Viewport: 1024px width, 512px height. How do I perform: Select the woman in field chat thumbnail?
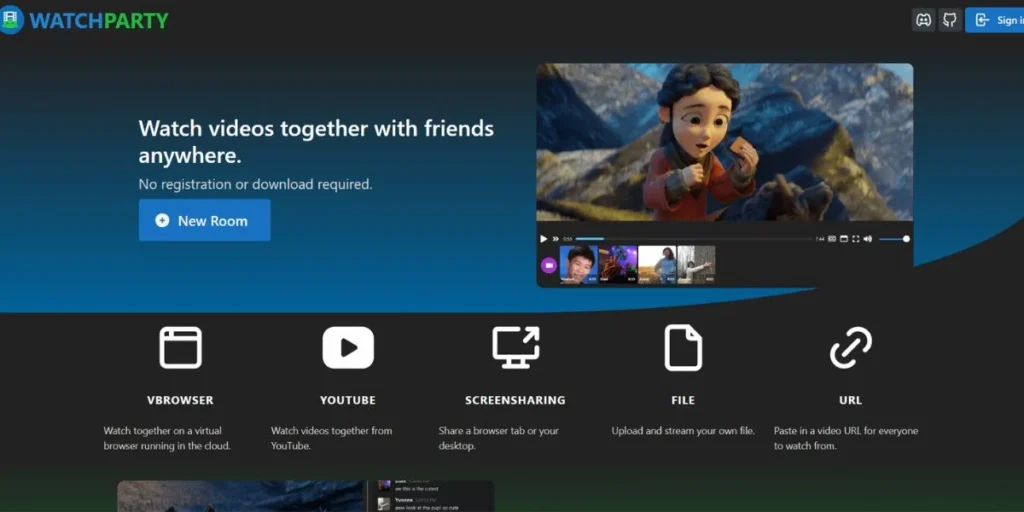click(657, 264)
